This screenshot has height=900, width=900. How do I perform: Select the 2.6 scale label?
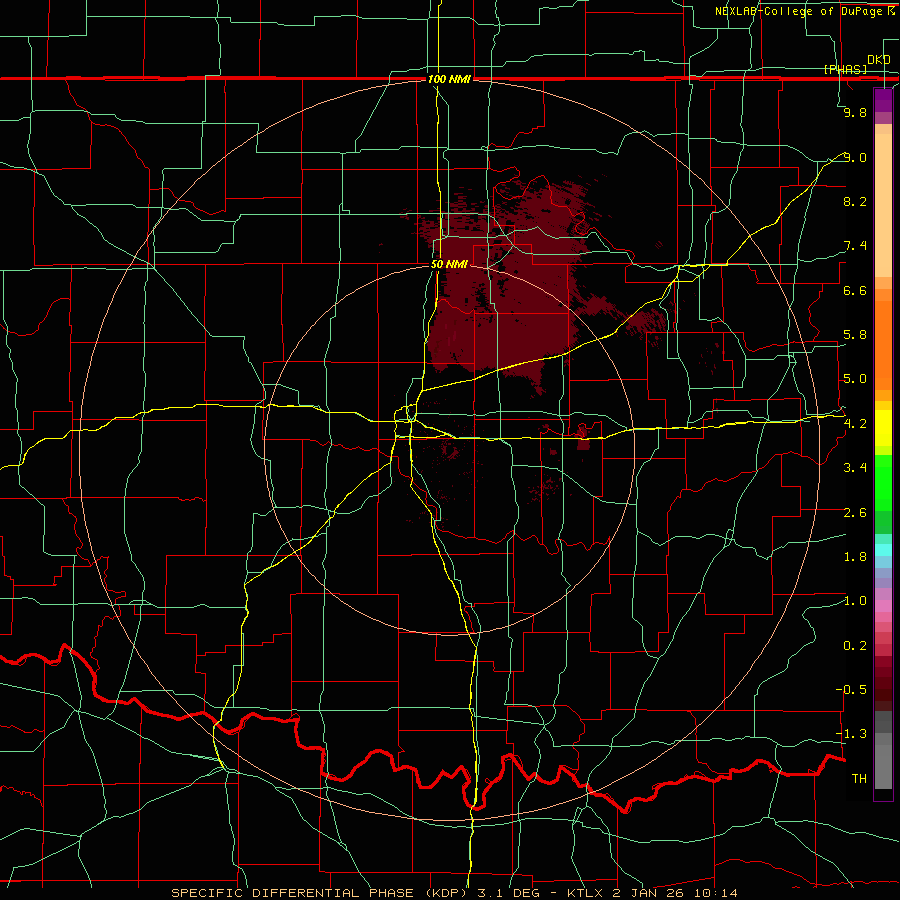tap(855, 513)
